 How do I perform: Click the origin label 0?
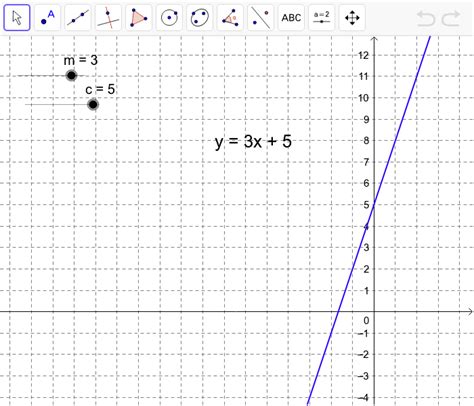point(366,320)
